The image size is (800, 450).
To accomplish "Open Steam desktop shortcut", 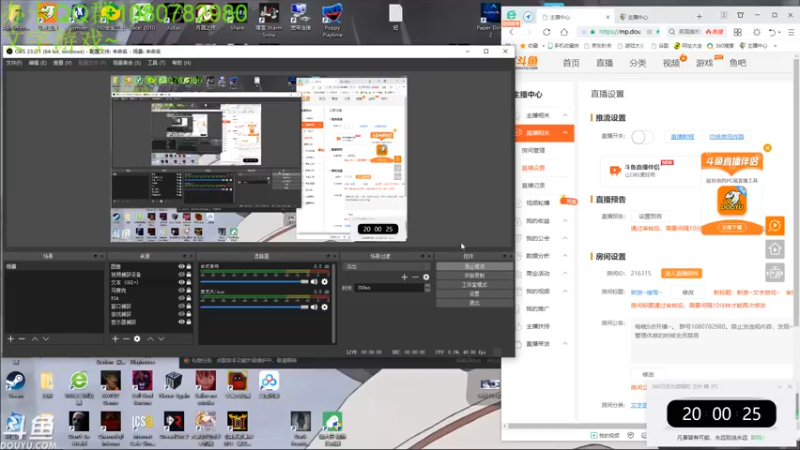I will pyautogui.click(x=15, y=385).
